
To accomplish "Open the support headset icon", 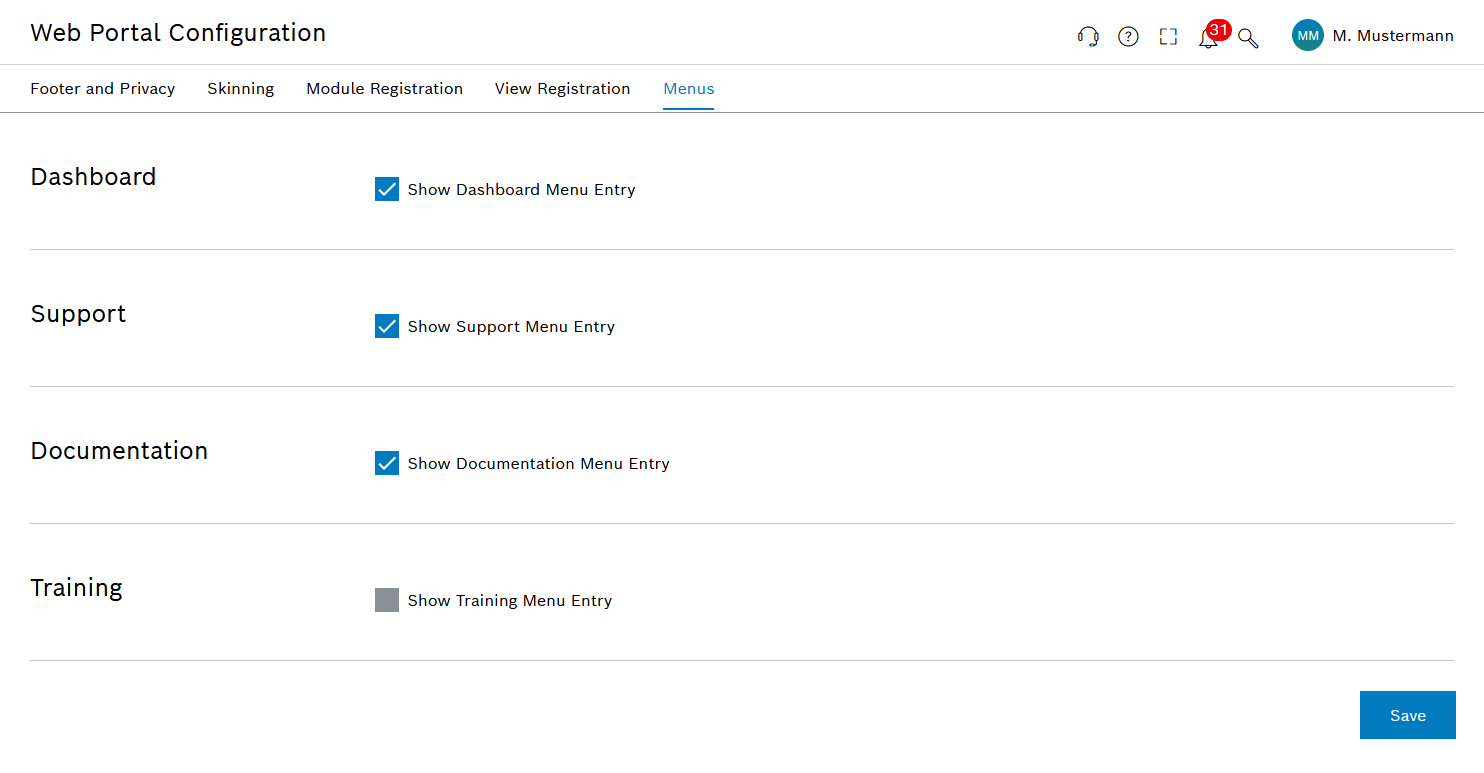I will point(1088,36).
